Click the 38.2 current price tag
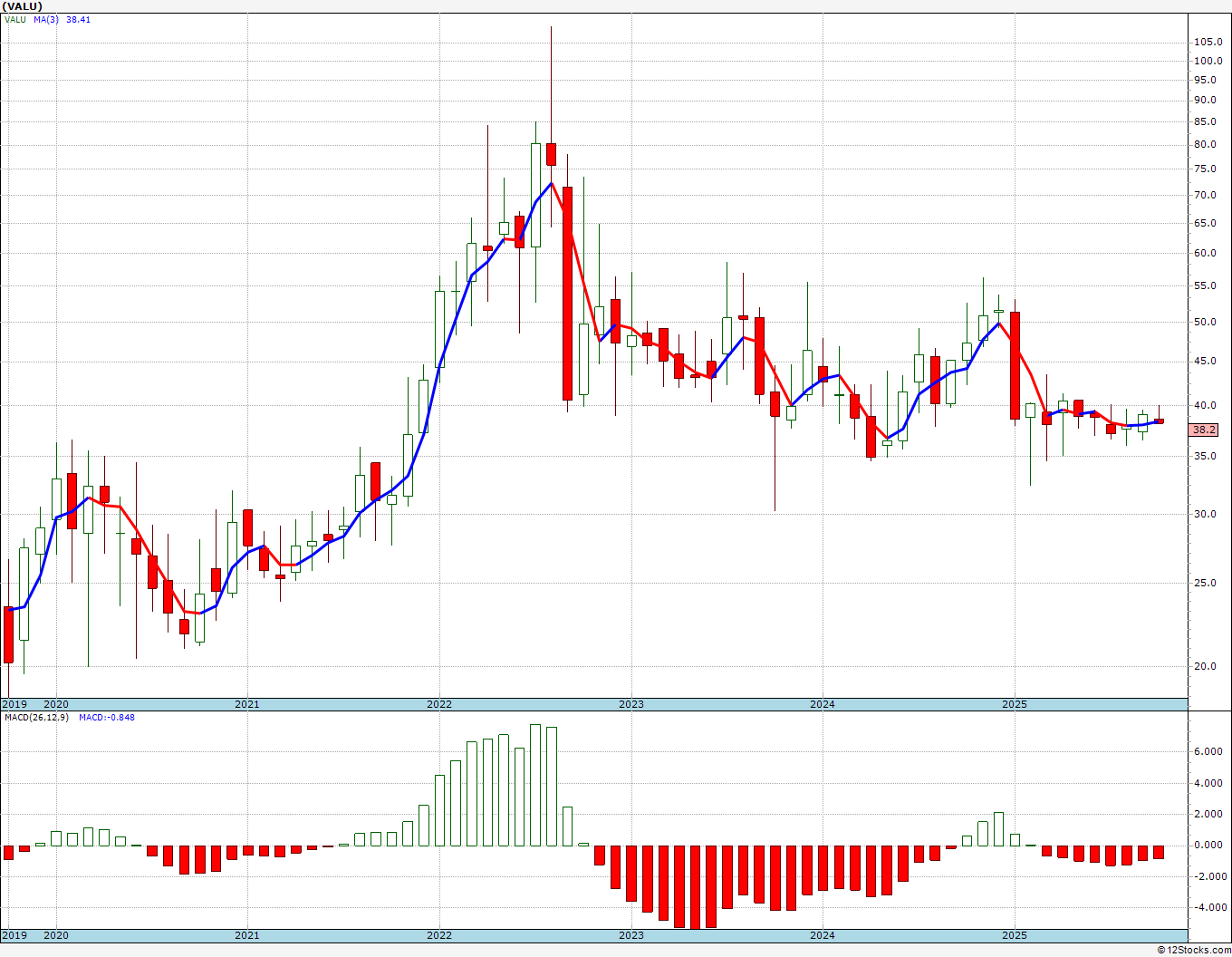 pos(1204,430)
